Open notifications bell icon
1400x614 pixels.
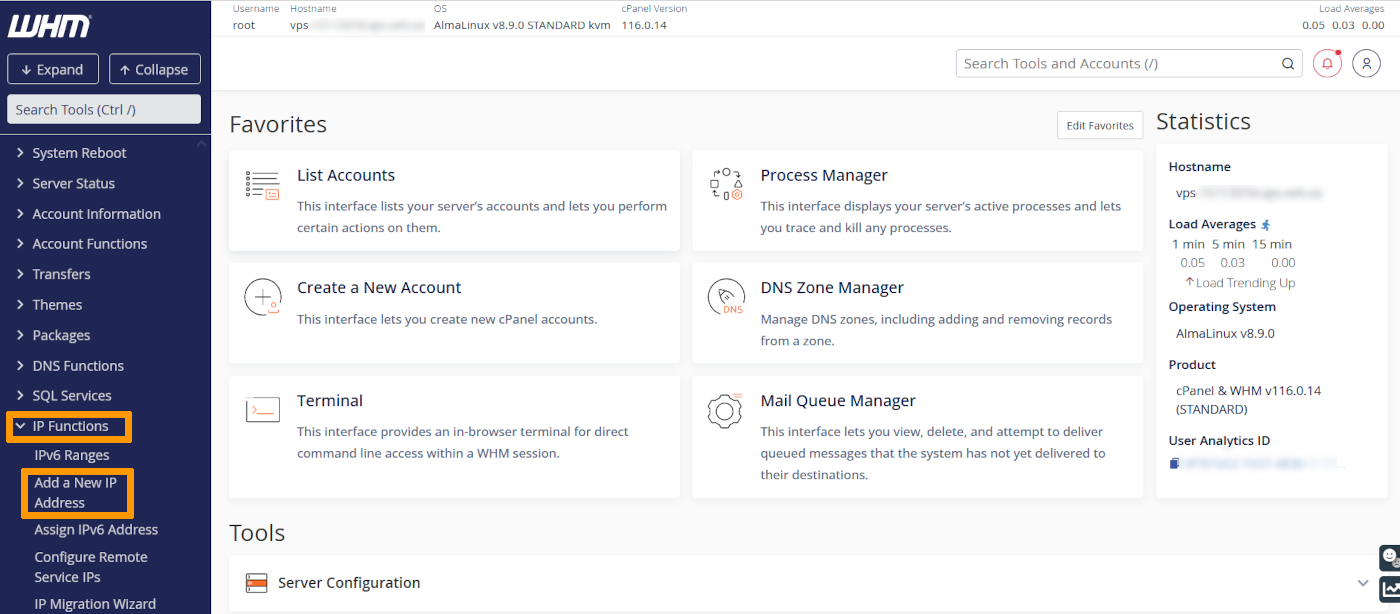pos(1327,63)
